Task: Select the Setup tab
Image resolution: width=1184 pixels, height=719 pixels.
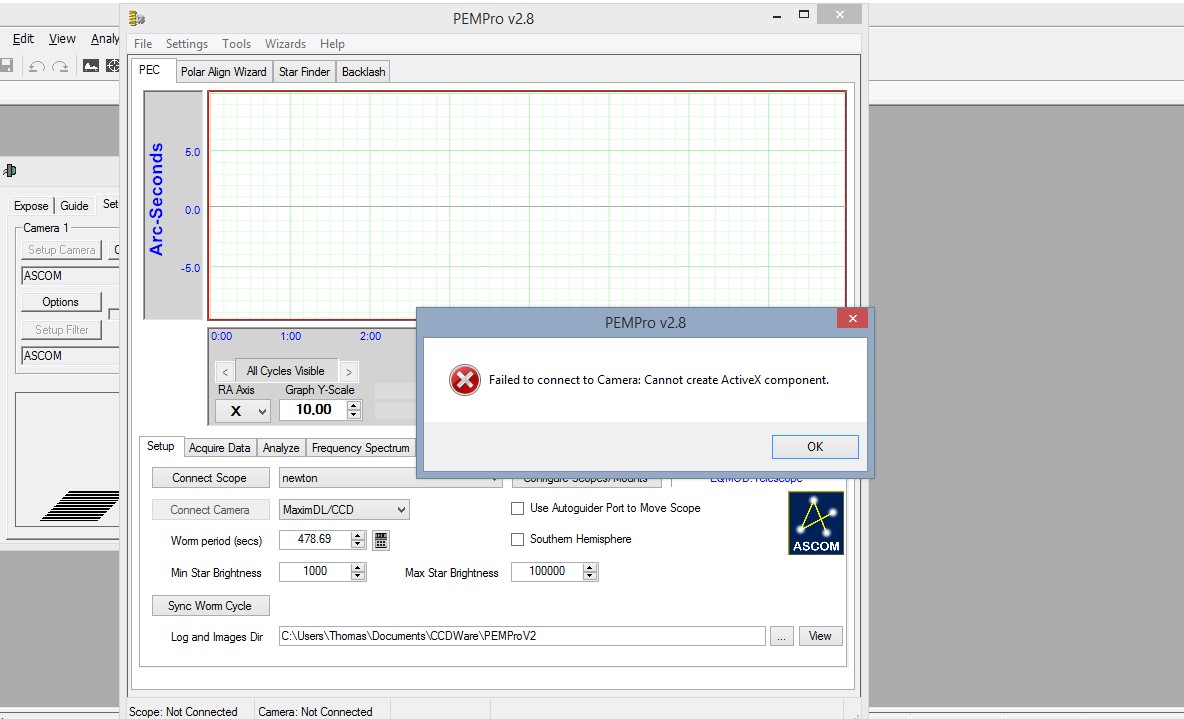Action: 160,446
